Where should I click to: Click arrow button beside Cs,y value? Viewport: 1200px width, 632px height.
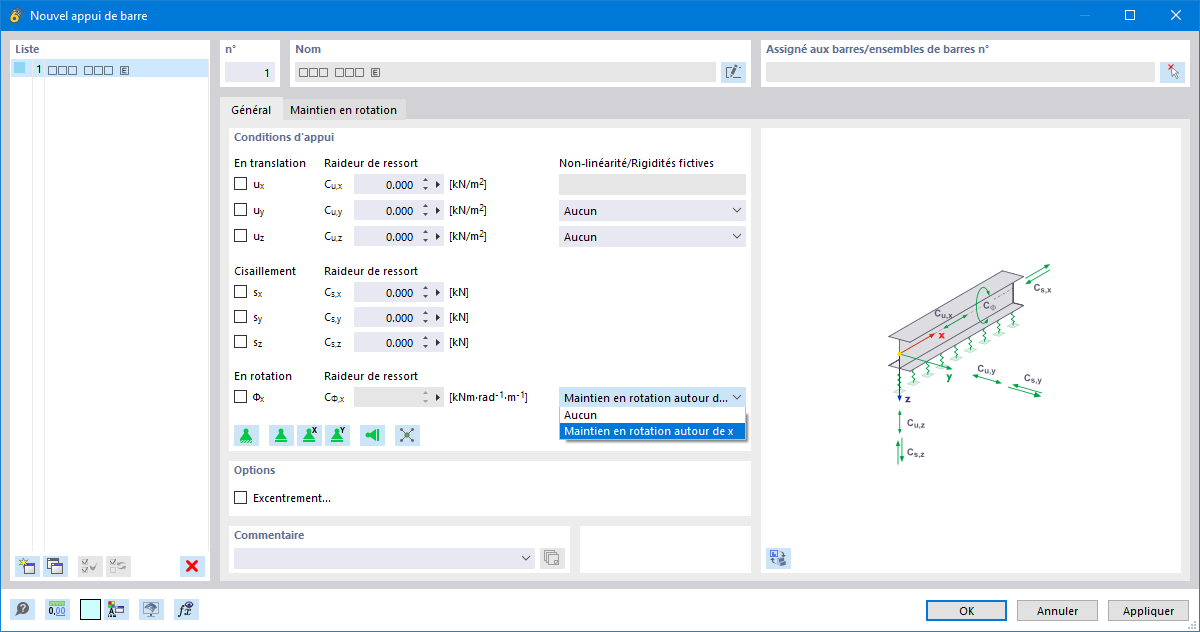click(438, 318)
